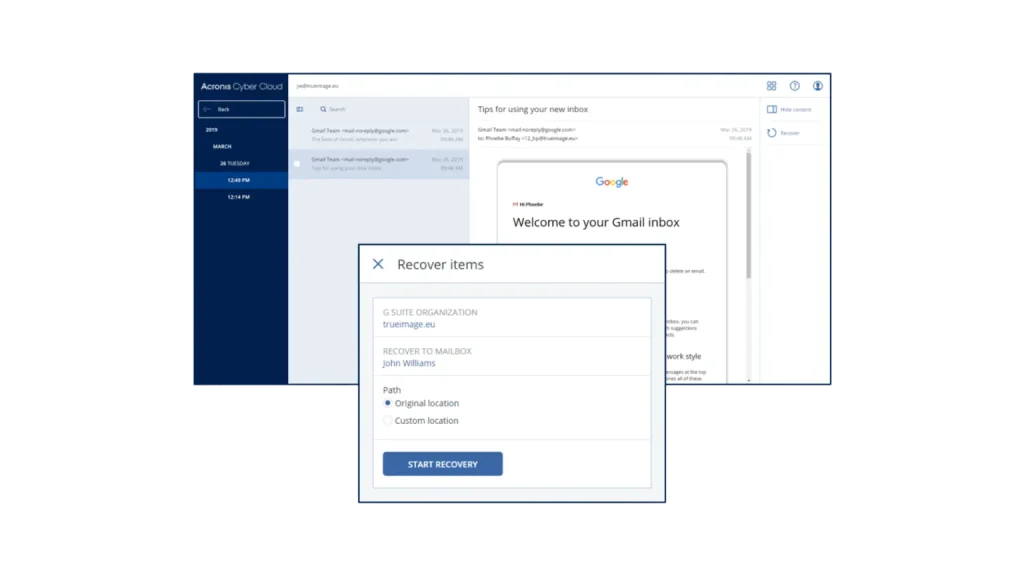Open the apps grid icon

[771, 86]
